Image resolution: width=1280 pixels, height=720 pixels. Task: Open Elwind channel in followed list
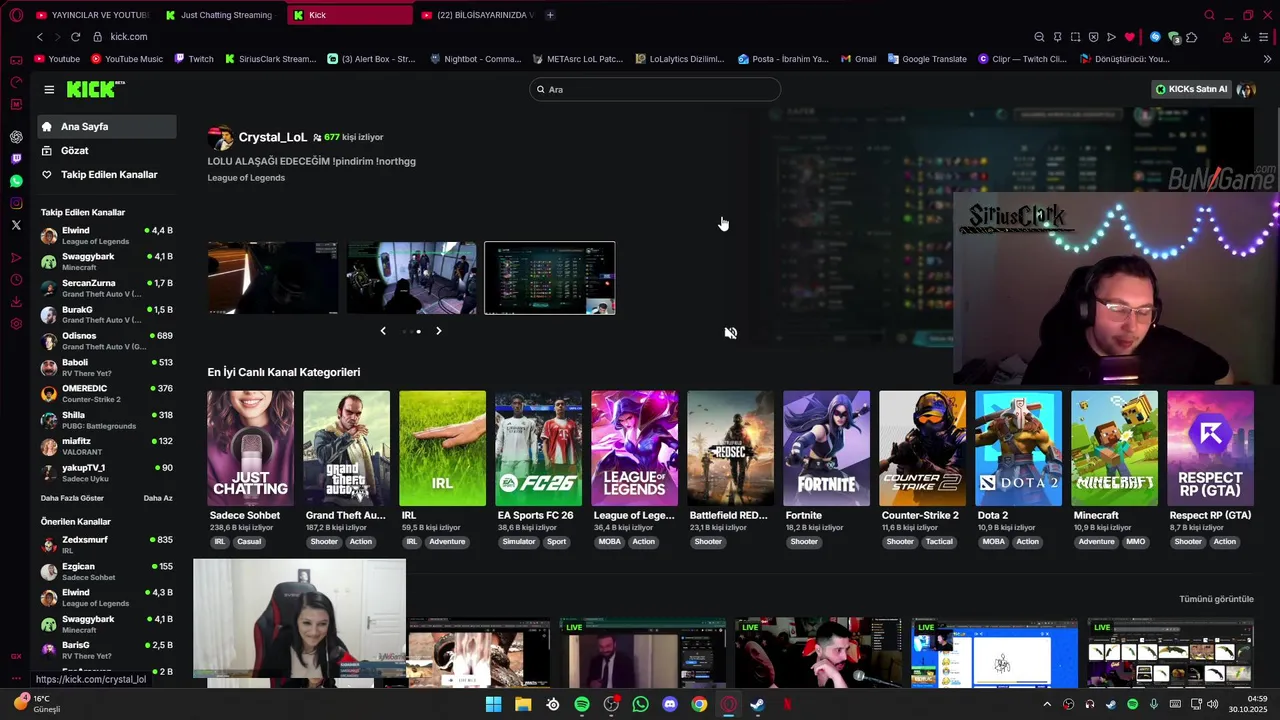click(107, 236)
